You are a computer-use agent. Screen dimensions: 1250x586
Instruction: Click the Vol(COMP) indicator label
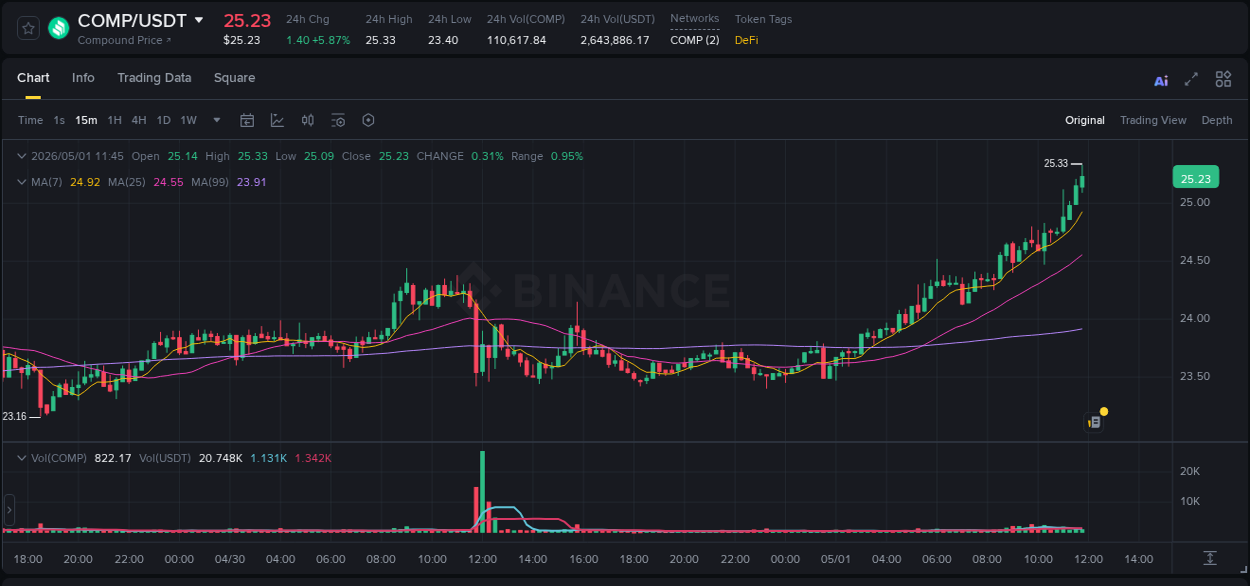pos(59,458)
